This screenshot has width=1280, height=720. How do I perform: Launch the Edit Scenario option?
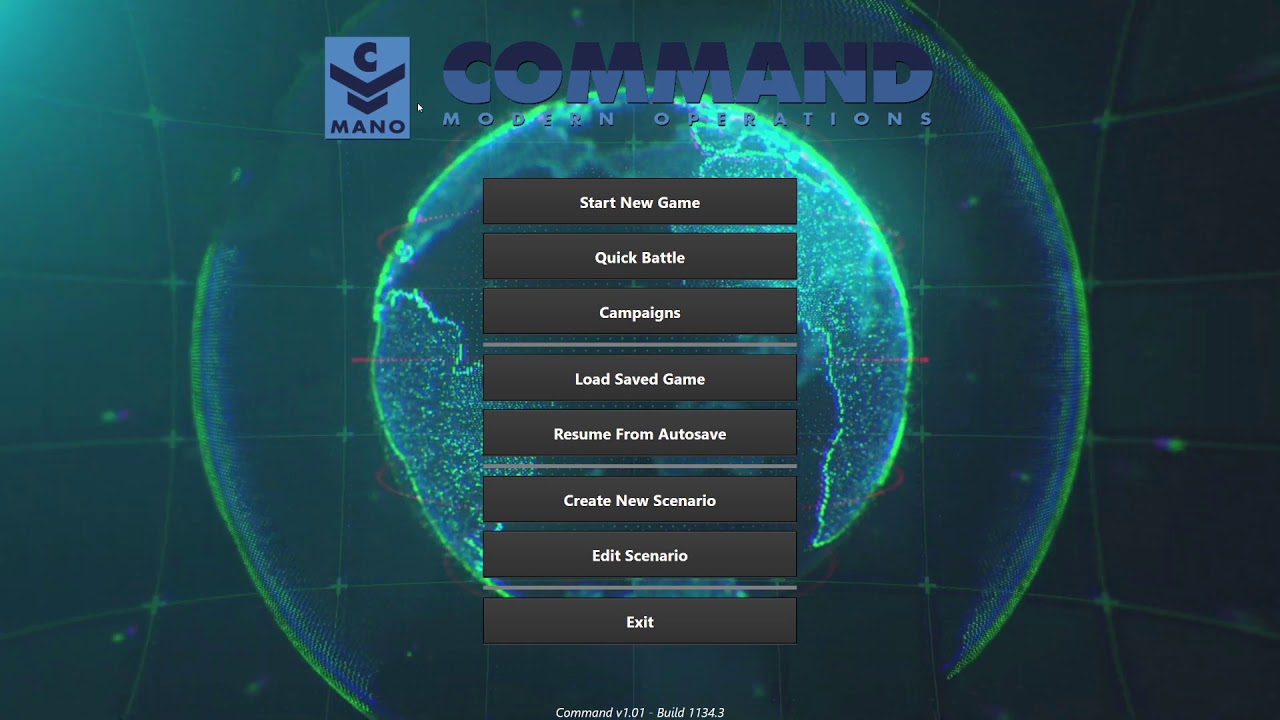[640, 555]
